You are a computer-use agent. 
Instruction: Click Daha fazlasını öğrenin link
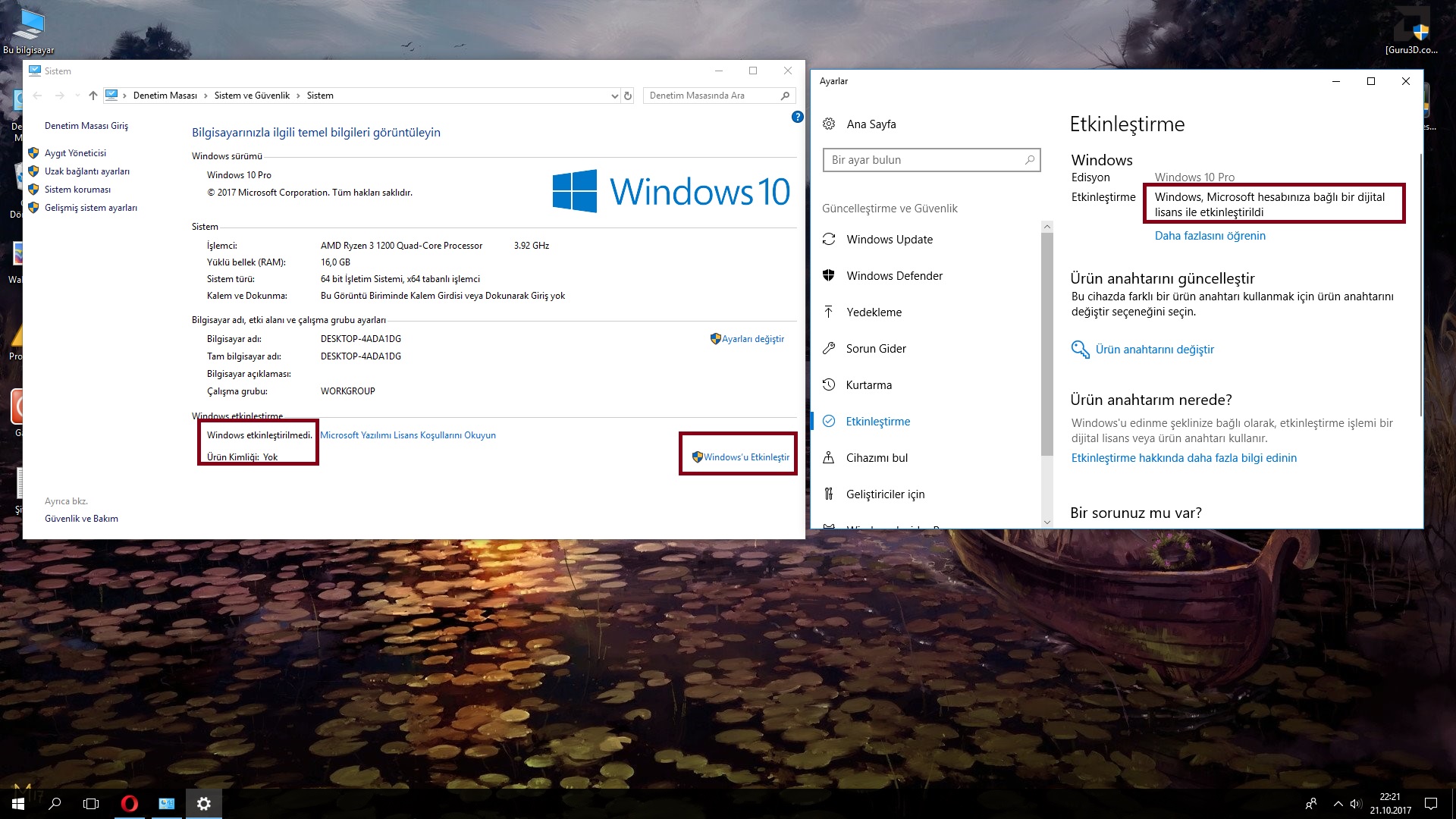pos(1210,236)
